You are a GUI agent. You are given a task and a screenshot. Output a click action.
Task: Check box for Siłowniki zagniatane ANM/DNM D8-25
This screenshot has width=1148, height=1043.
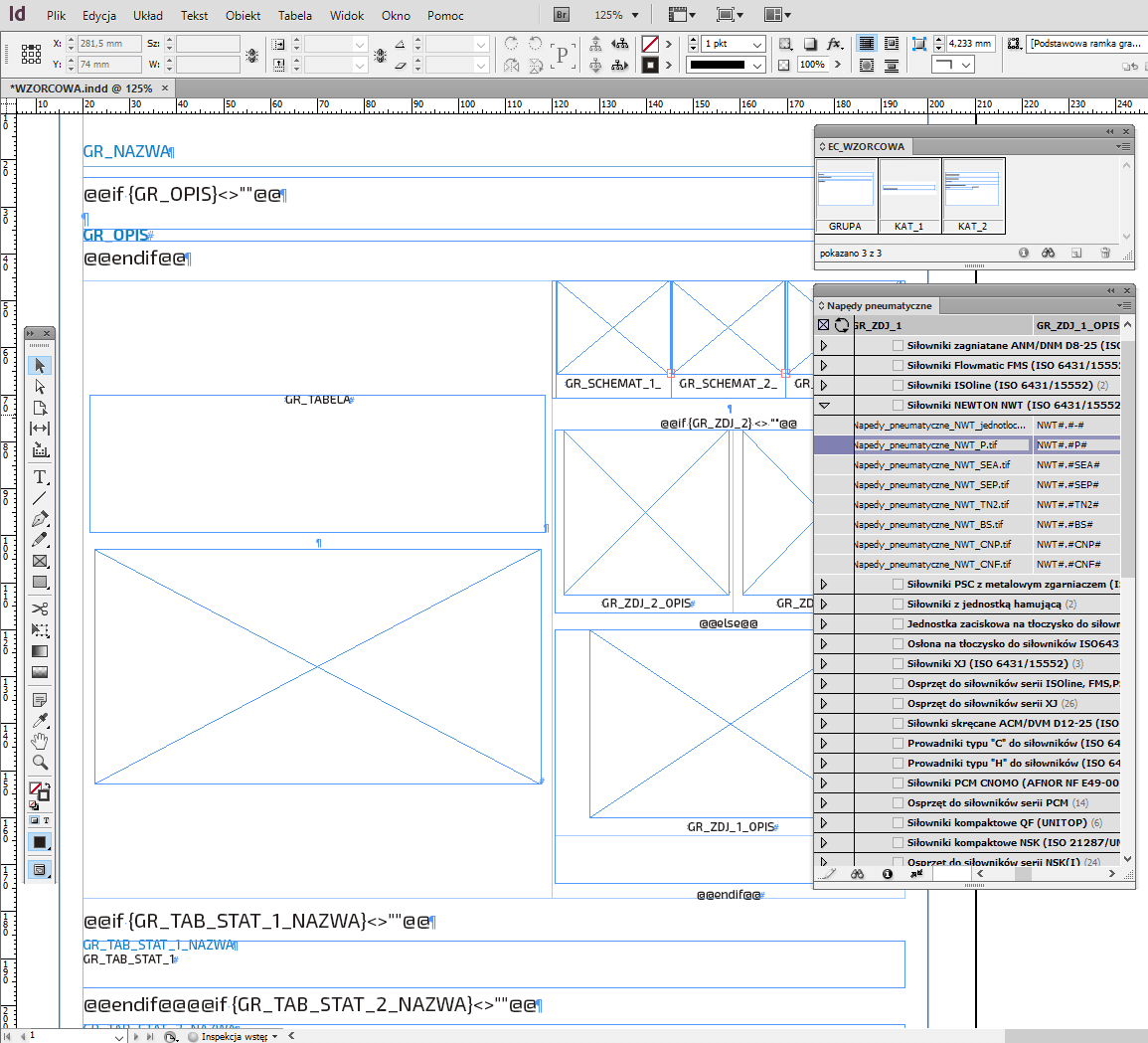click(x=898, y=345)
